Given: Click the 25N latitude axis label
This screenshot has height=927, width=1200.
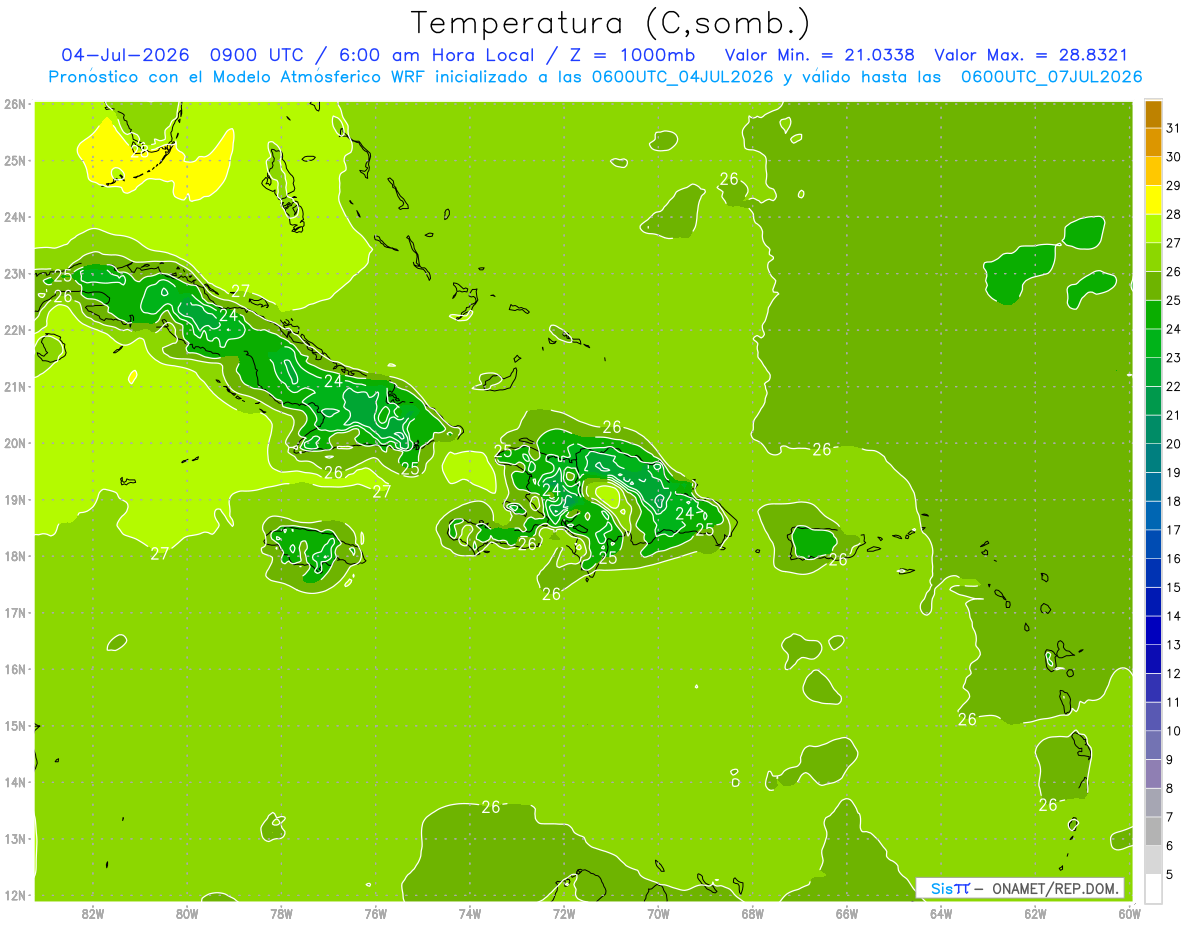Looking at the screenshot, I should tap(14, 160).
